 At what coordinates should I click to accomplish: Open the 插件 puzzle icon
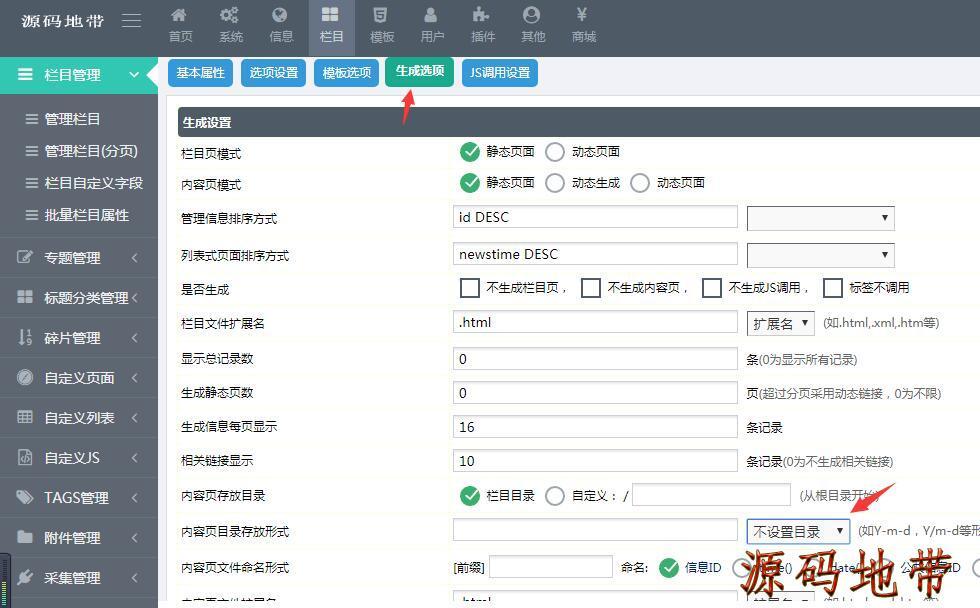481,14
